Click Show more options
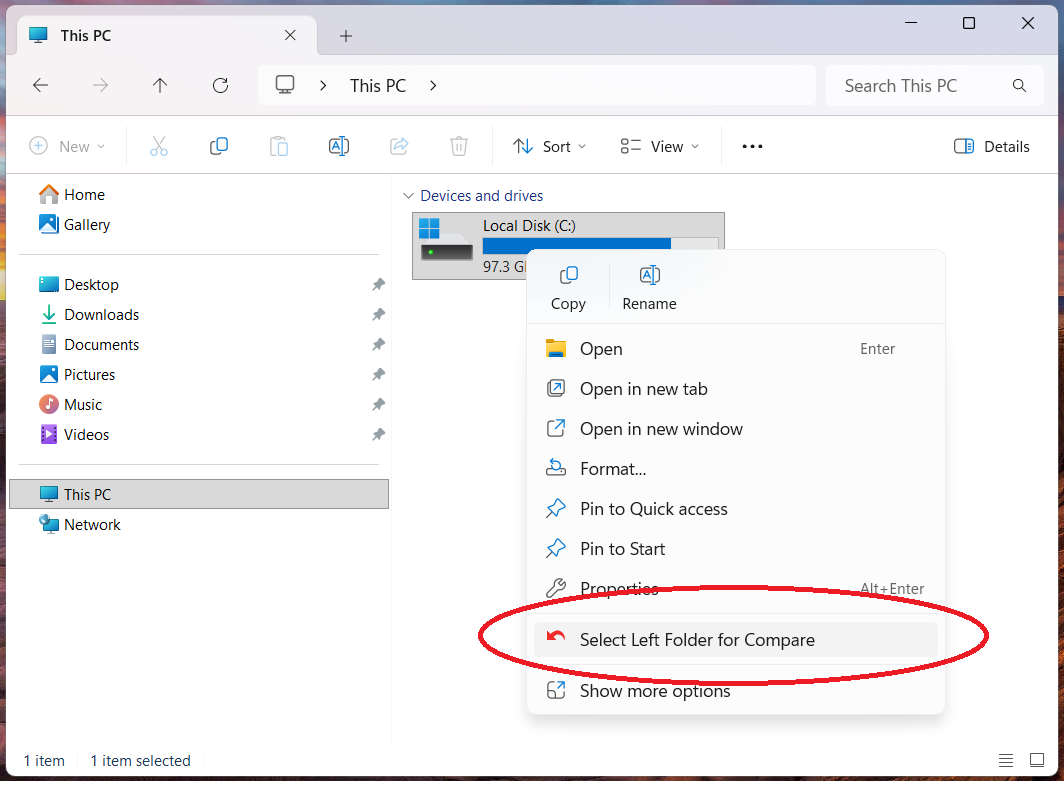The height and width of the screenshot is (800, 1064). 736,691
